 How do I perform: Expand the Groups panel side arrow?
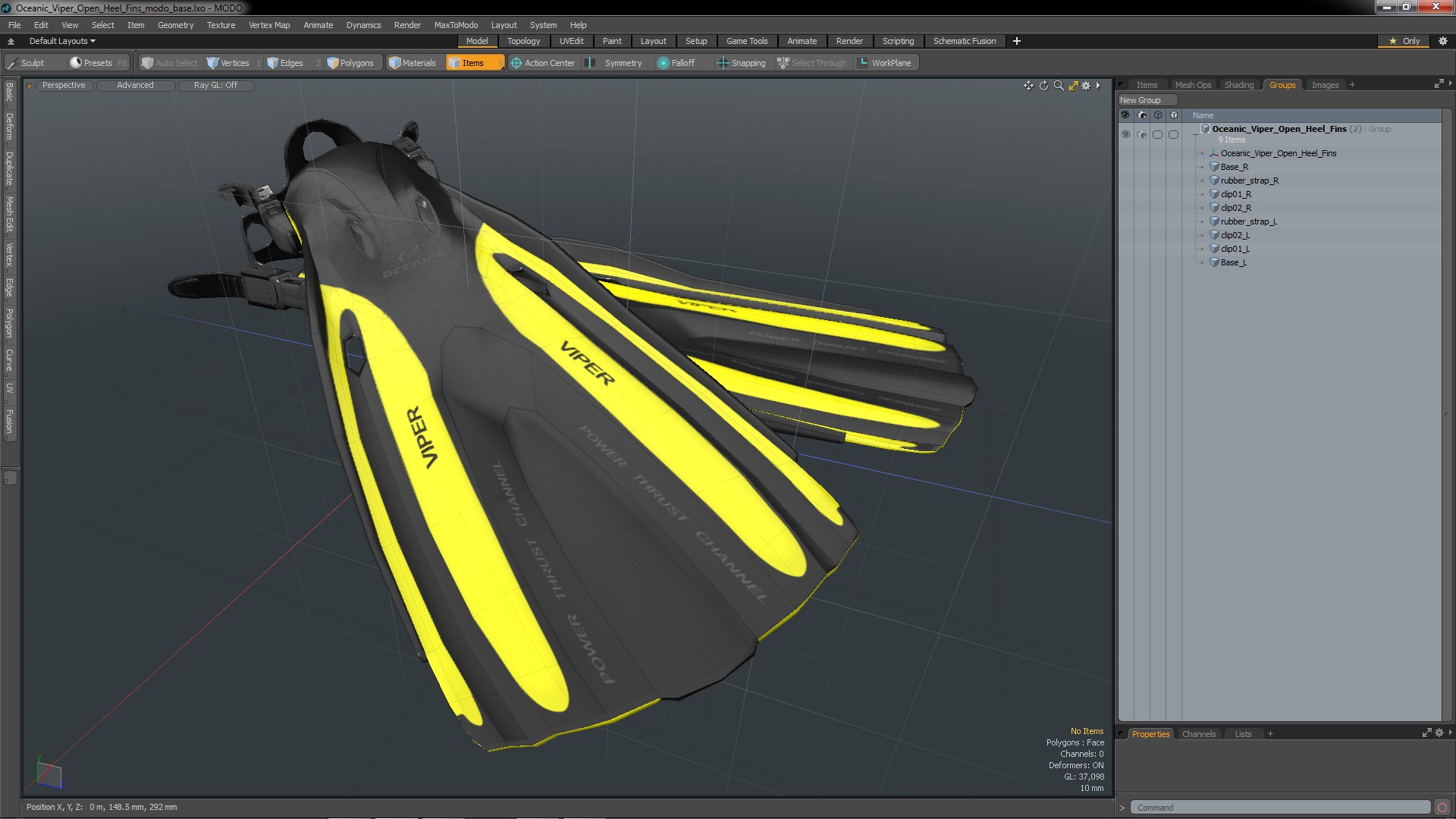(x=1450, y=84)
